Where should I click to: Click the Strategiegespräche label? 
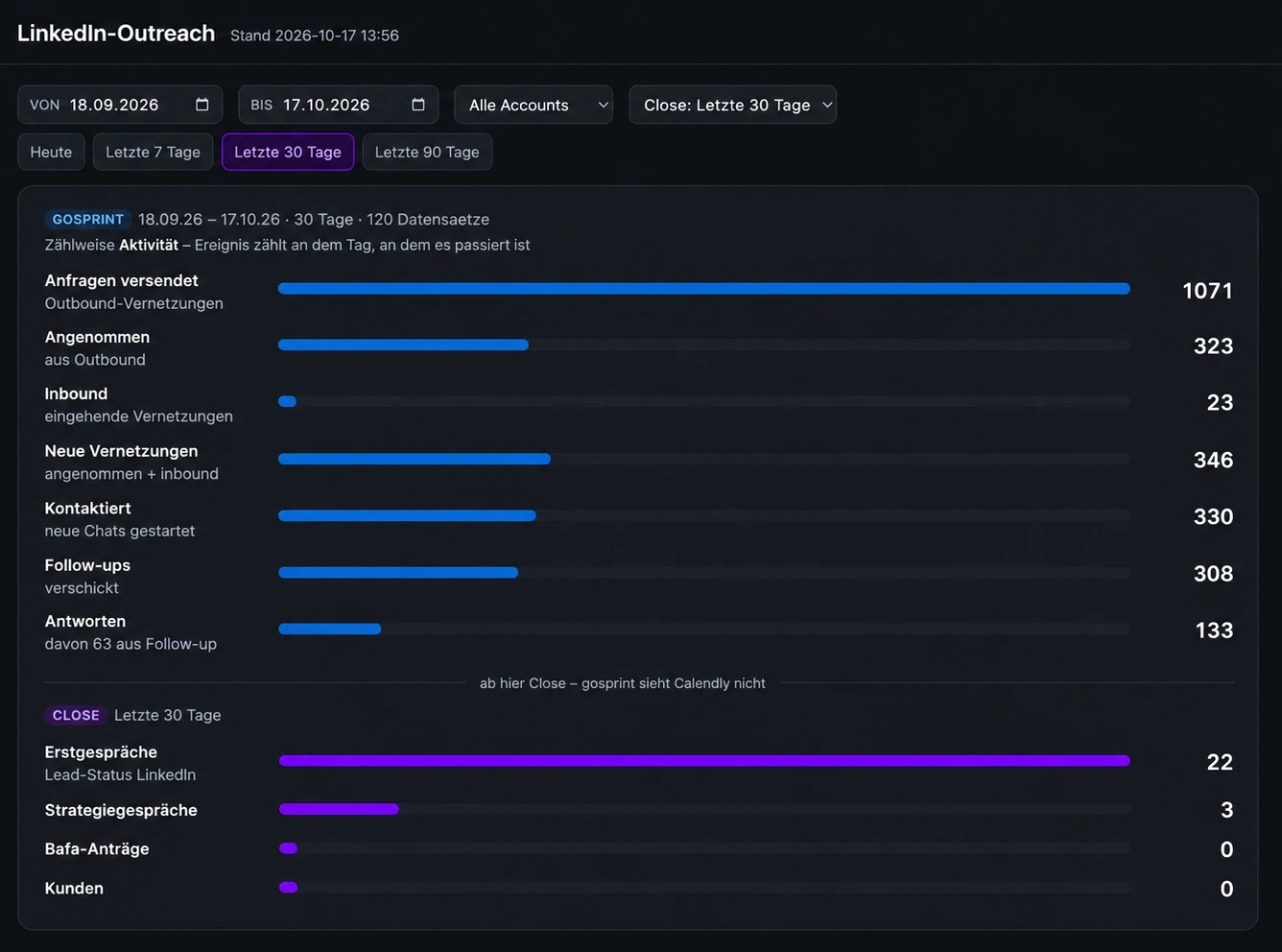(x=121, y=810)
